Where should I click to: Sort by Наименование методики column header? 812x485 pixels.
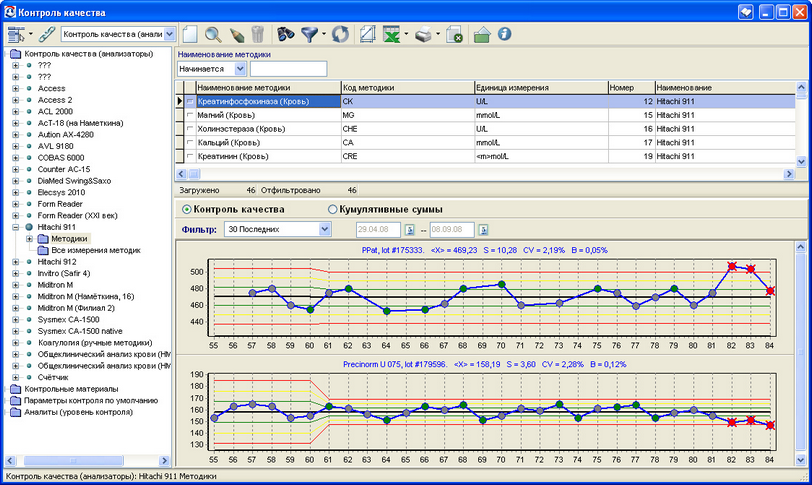[x=268, y=88]
